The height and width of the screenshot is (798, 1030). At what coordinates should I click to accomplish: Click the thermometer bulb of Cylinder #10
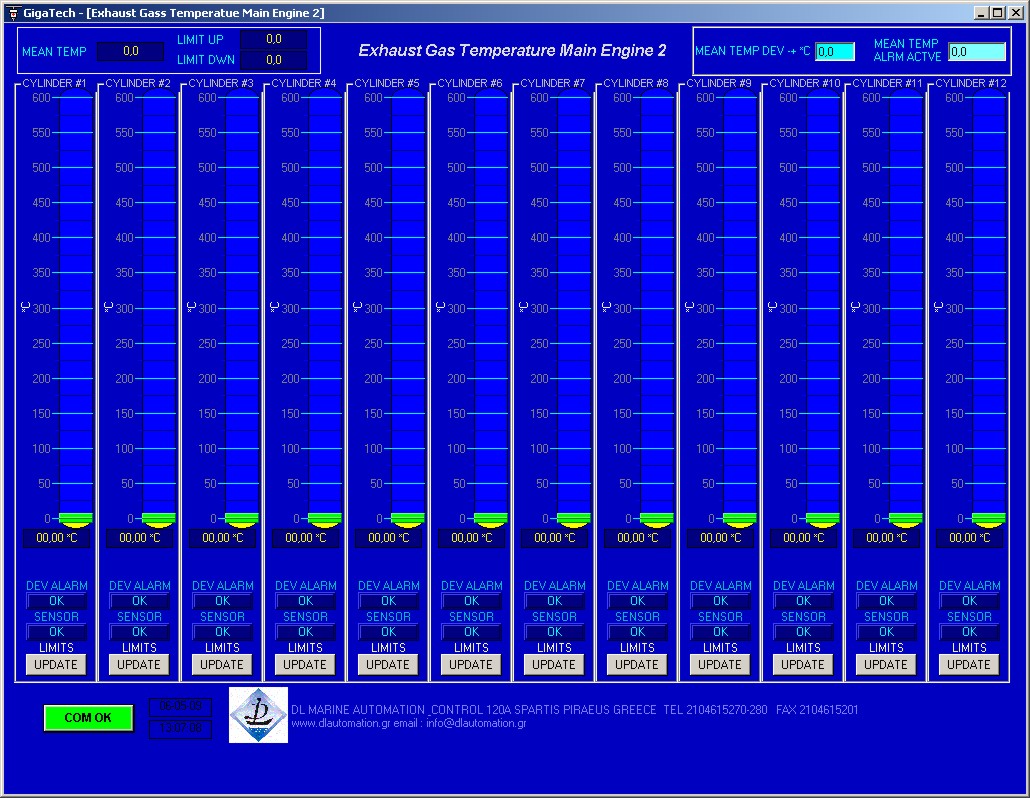tap(823, 518)
